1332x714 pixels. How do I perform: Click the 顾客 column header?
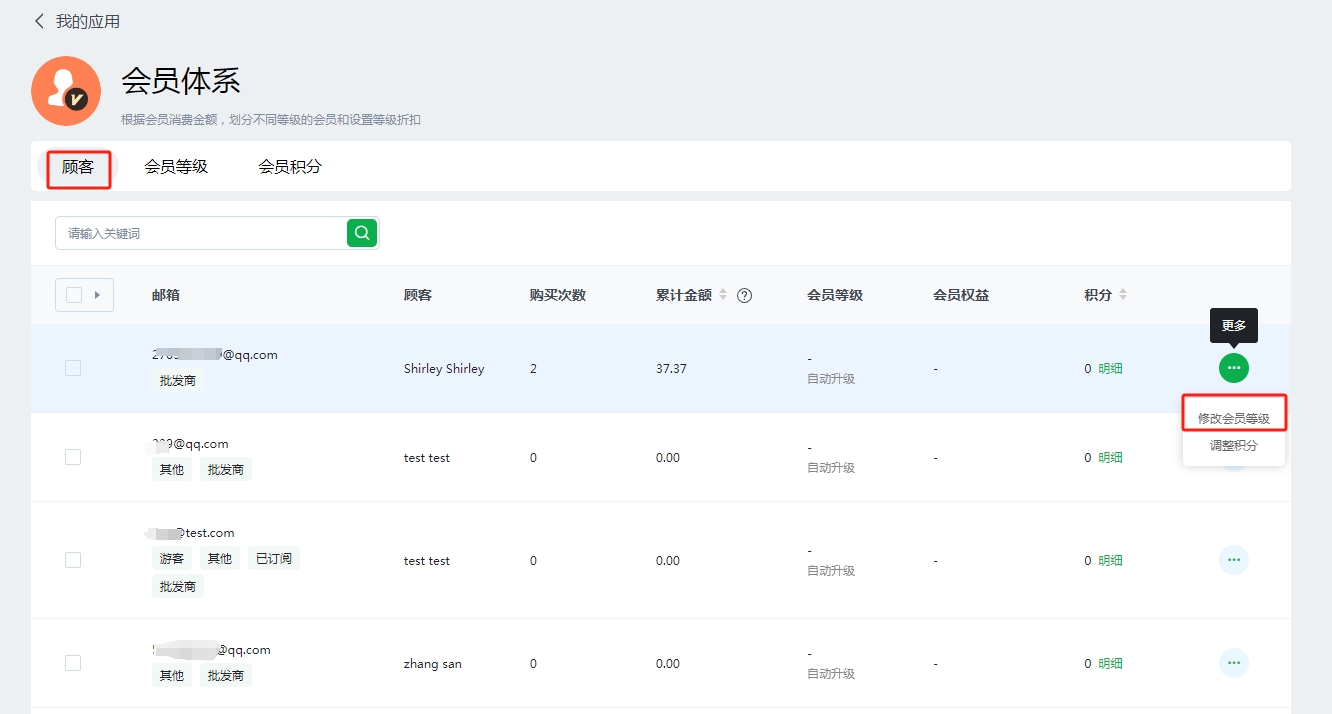coord(418,295)
